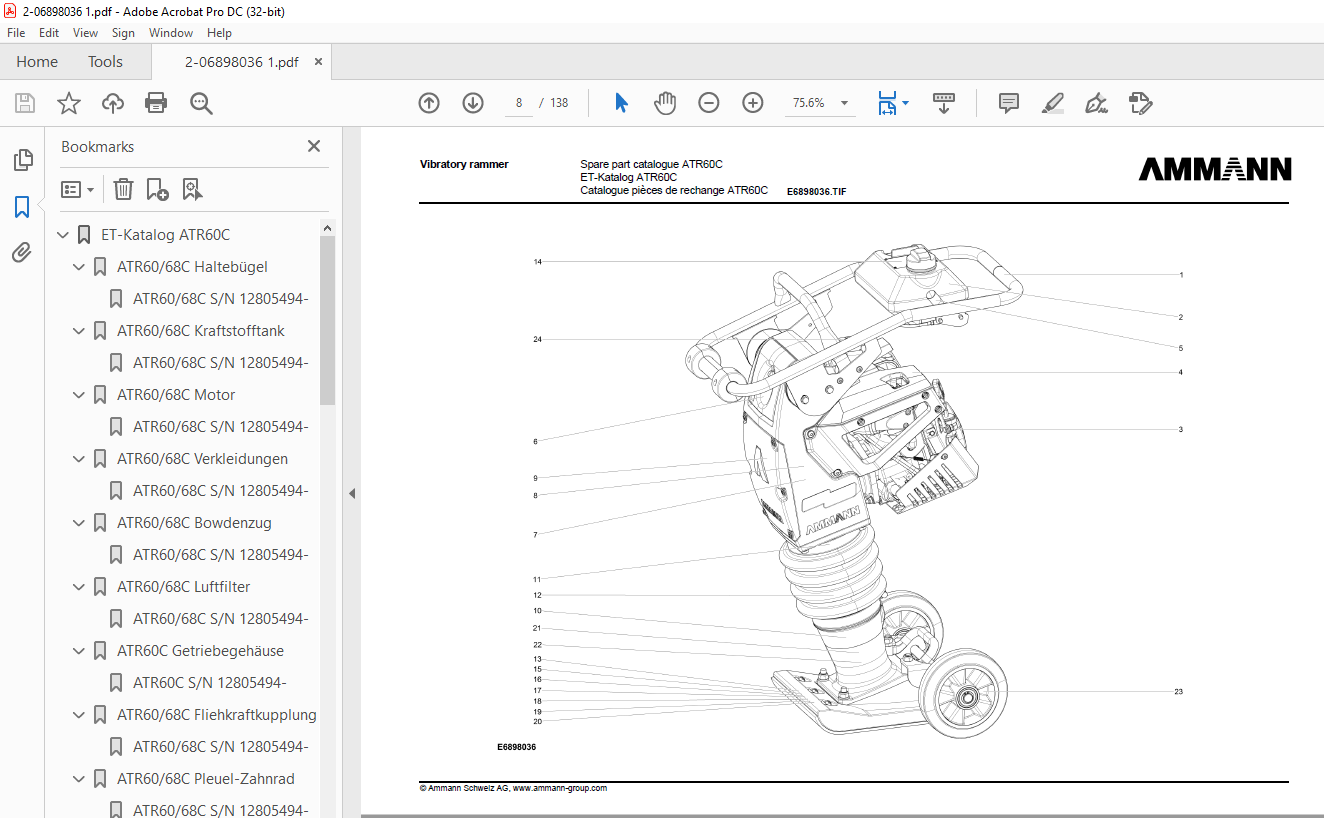Click the upload to cloud icon
Image resolution: width=1324 pixels, height=818 pixels.
(x=113, y=103)
